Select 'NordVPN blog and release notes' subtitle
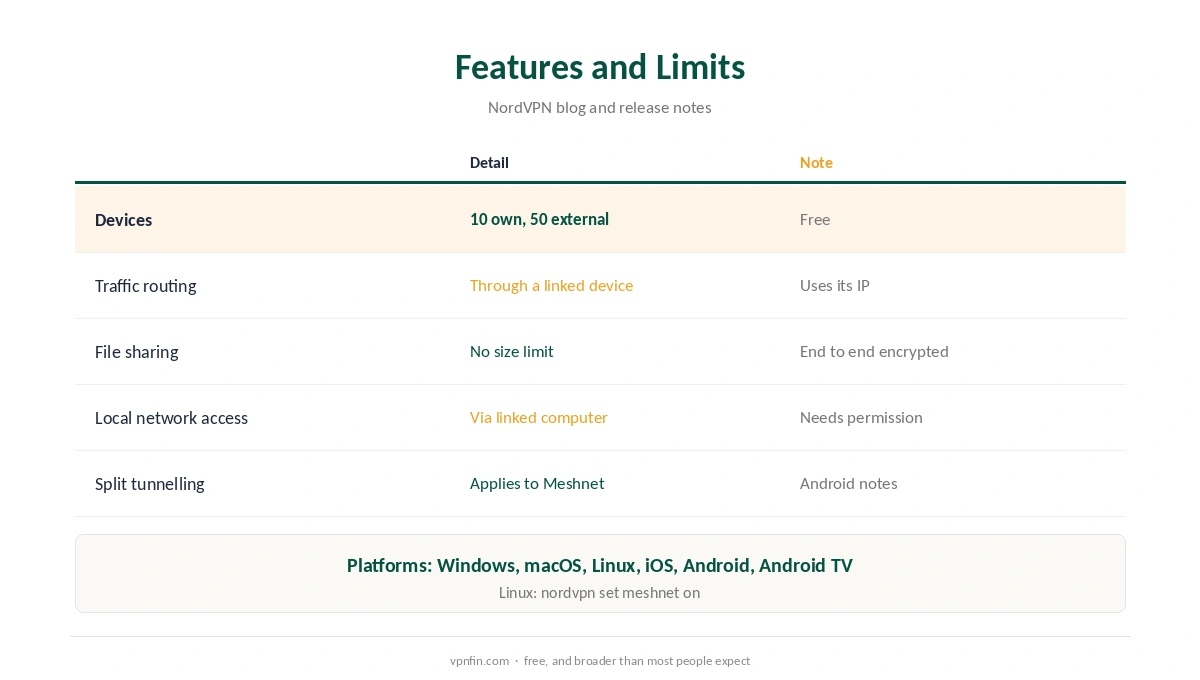The image size is (1200, 680). point(600,107)
